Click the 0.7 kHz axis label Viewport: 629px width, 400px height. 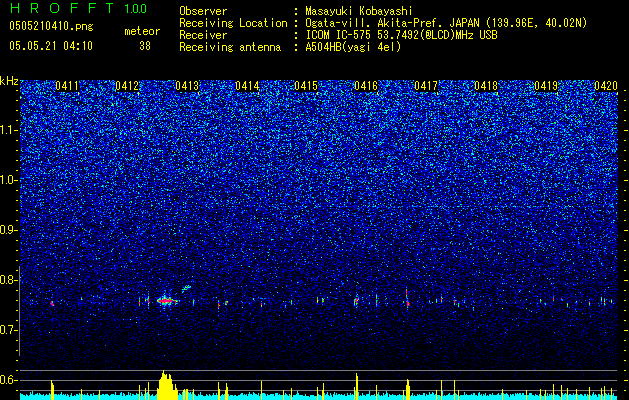click(x=8, y=330)
